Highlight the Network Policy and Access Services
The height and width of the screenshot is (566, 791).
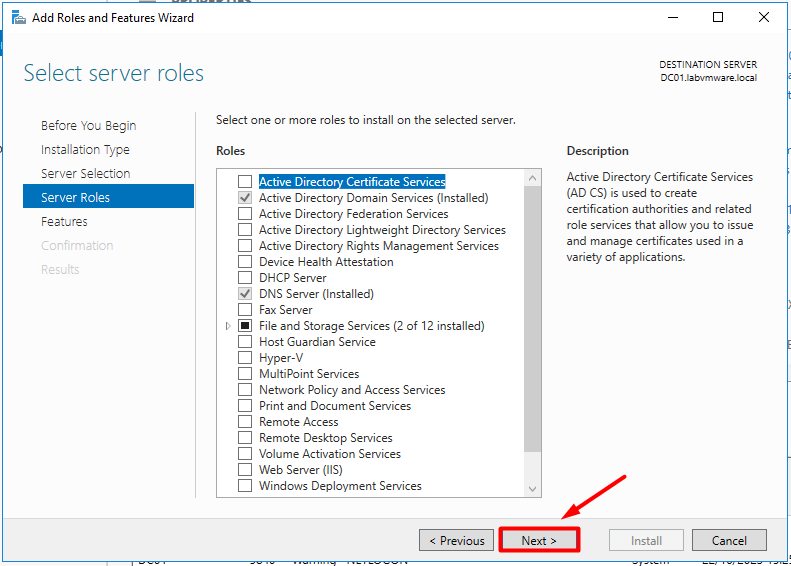point(352,390)
